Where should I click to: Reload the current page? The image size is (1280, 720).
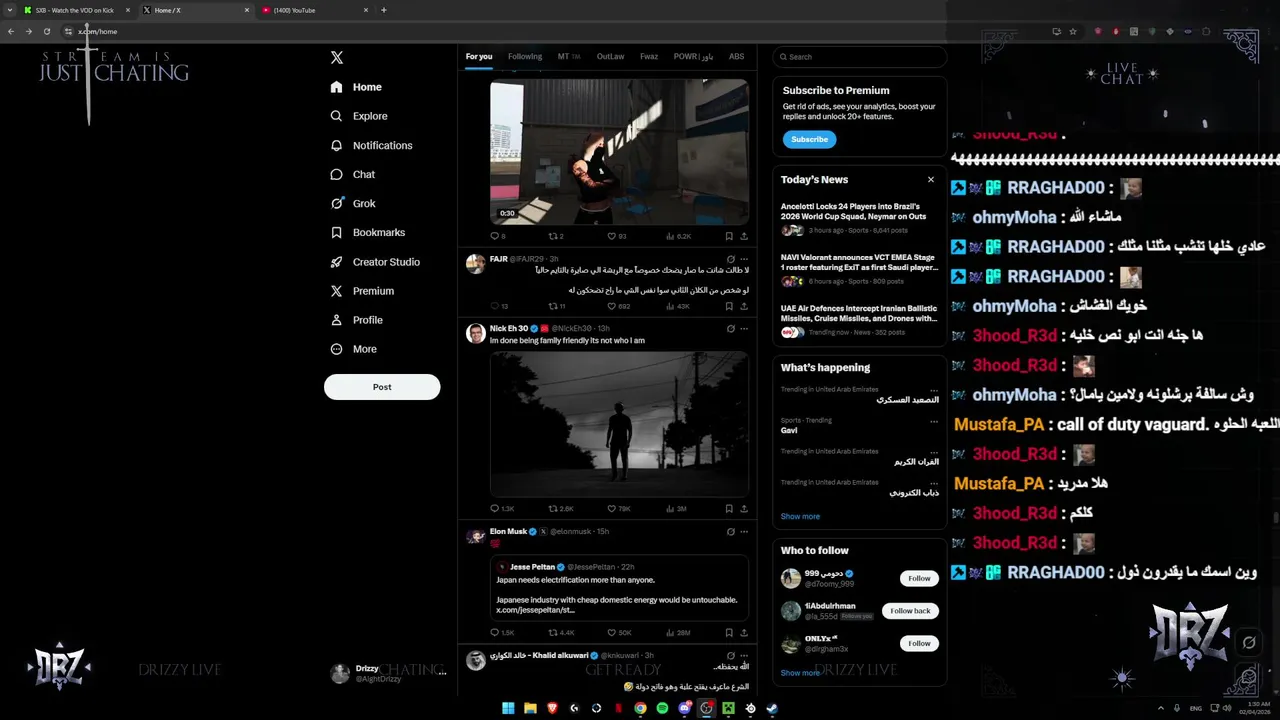(46, 31)
